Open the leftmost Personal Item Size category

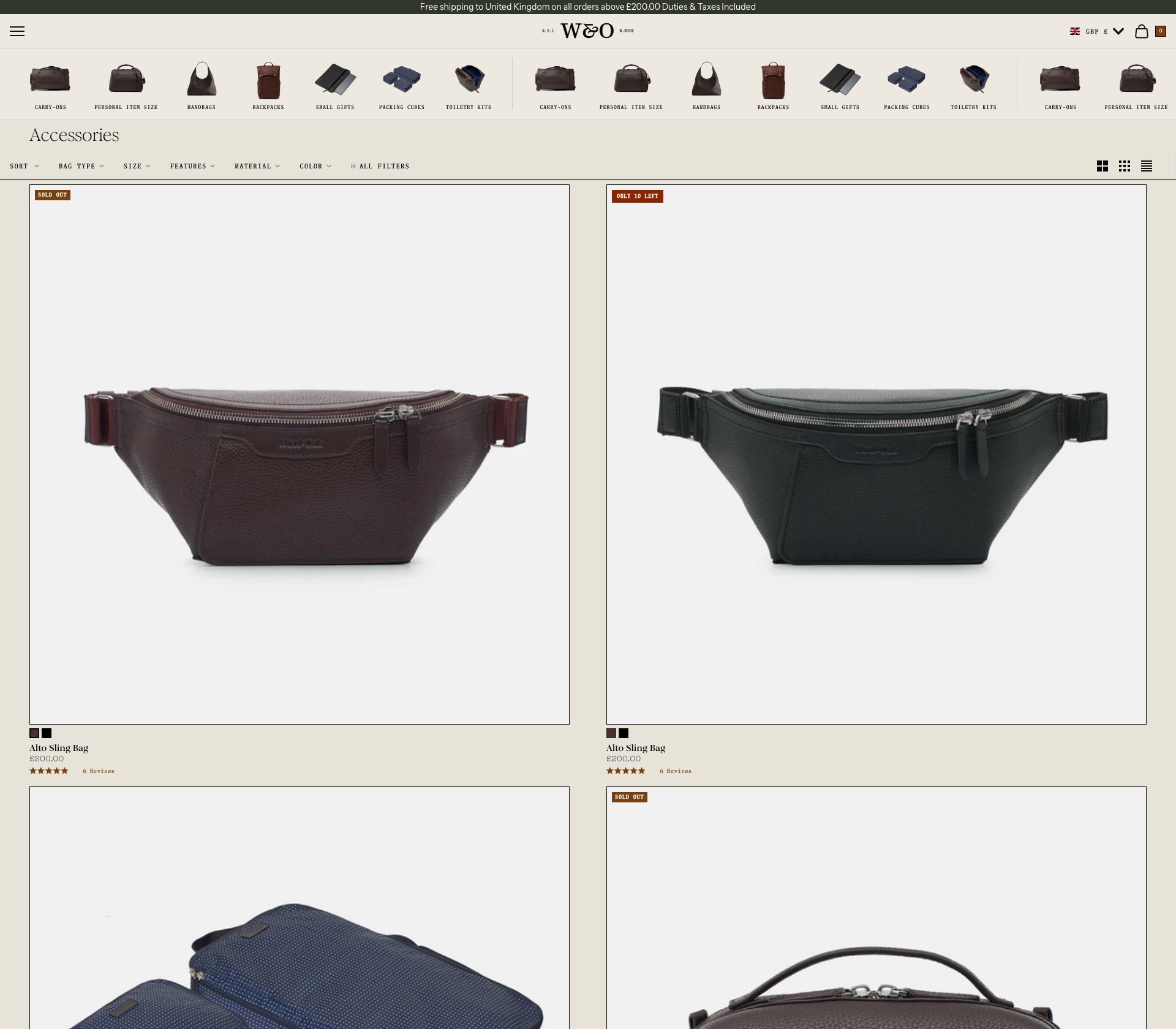tap(126, 86)
